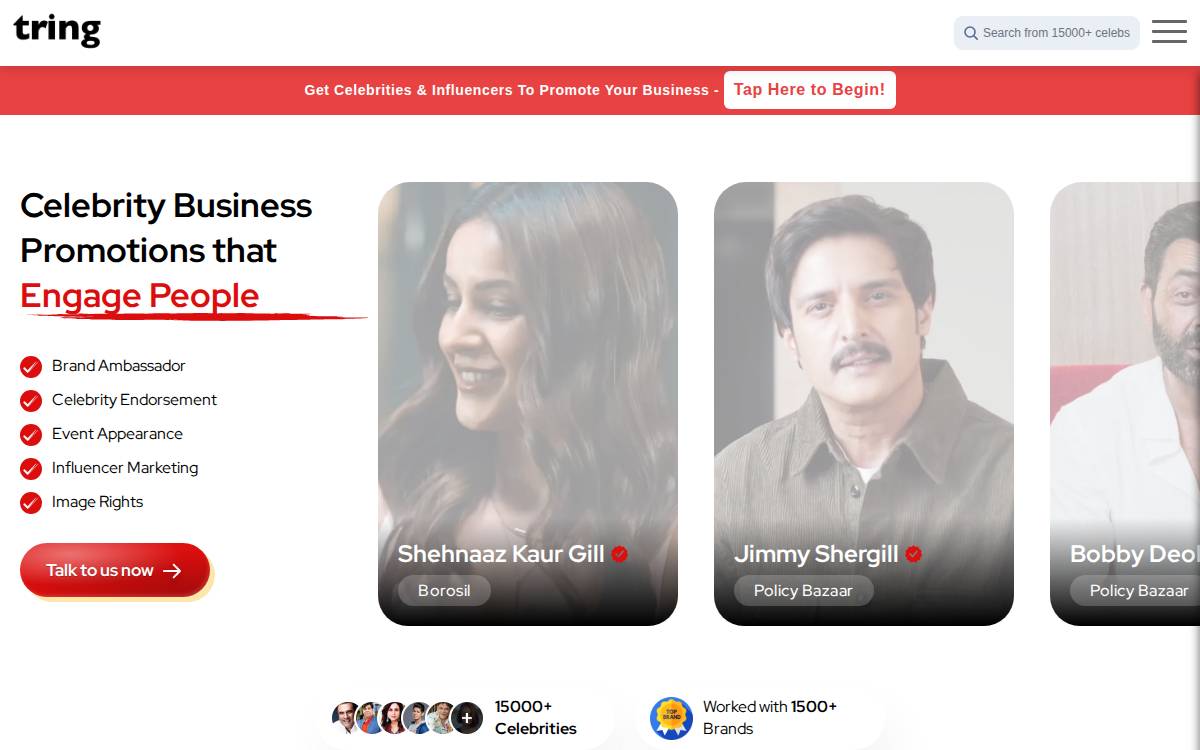Open the Bobby Deol celebrity card
The height and width of the screenshot is (750, 1200).
click(1125, 404)
